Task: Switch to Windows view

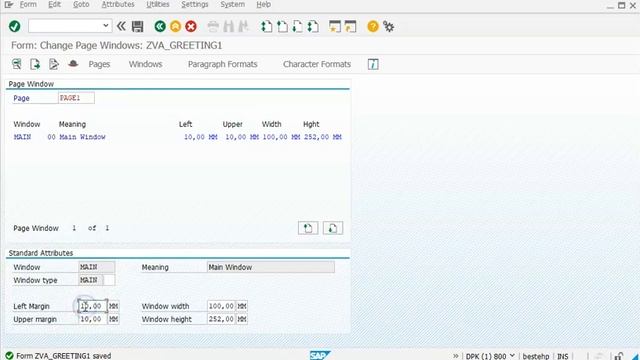Action: coord(145,64)
